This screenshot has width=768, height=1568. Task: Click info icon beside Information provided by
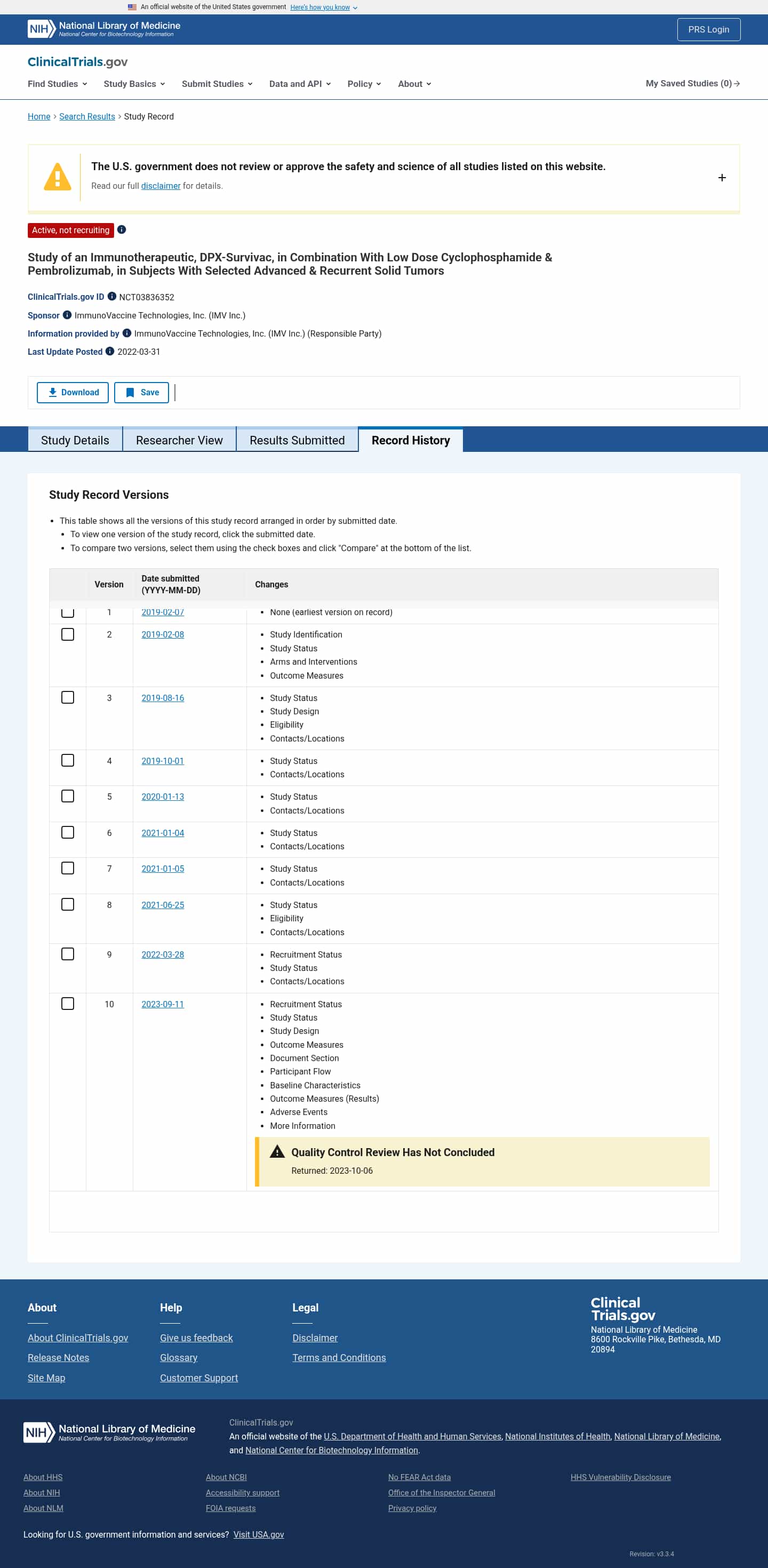click(126, 333)
